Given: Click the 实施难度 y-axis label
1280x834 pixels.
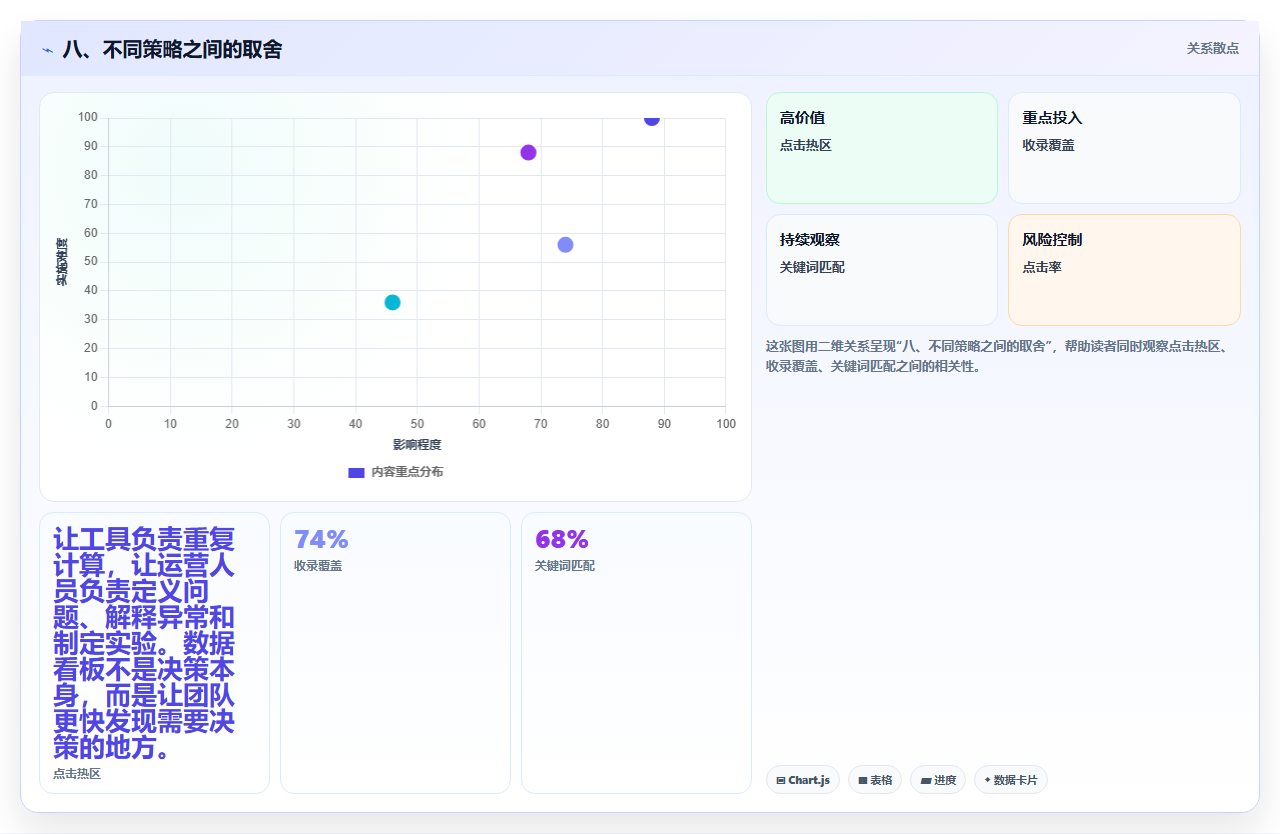Looking at the screenshot, I should click(x=62, y=262).
